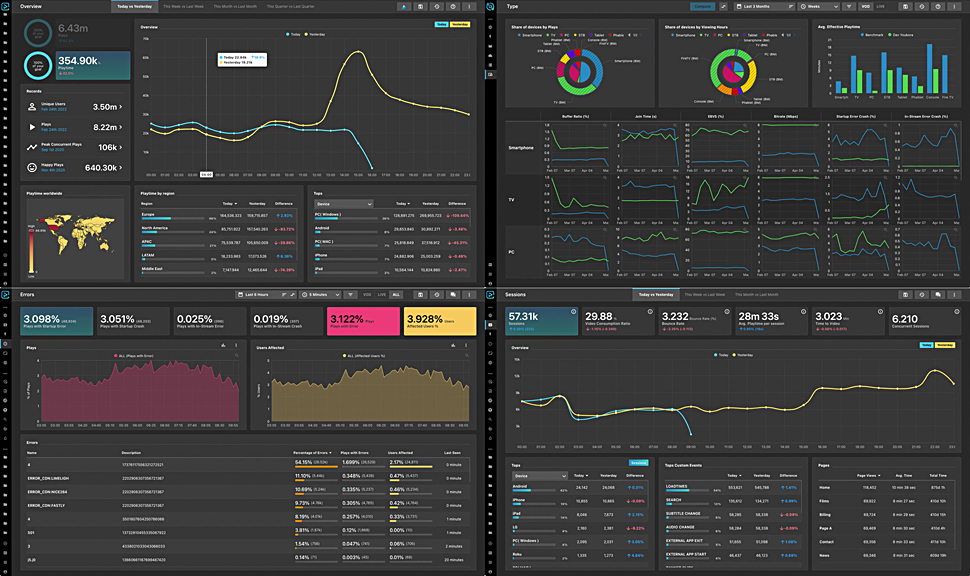Open more options menu in Errors panel
The image size is (970, 576).
click(470, 294)
